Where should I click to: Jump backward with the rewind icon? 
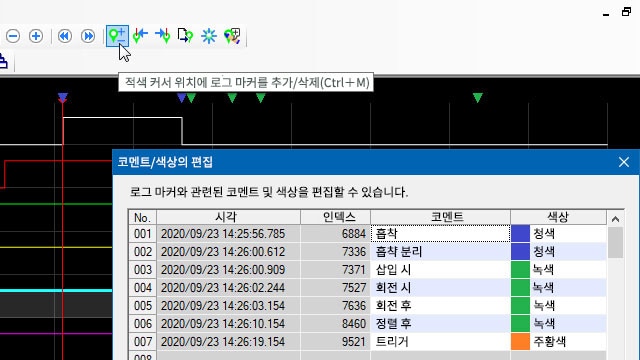tap(64, 36)
